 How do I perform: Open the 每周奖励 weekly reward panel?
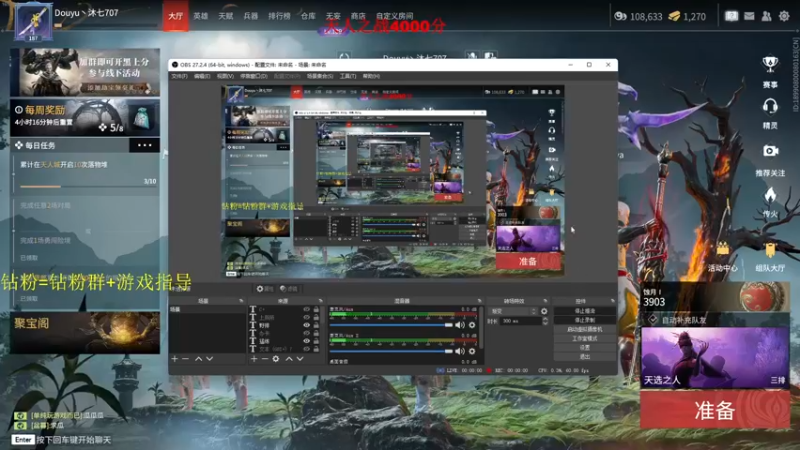85,117
